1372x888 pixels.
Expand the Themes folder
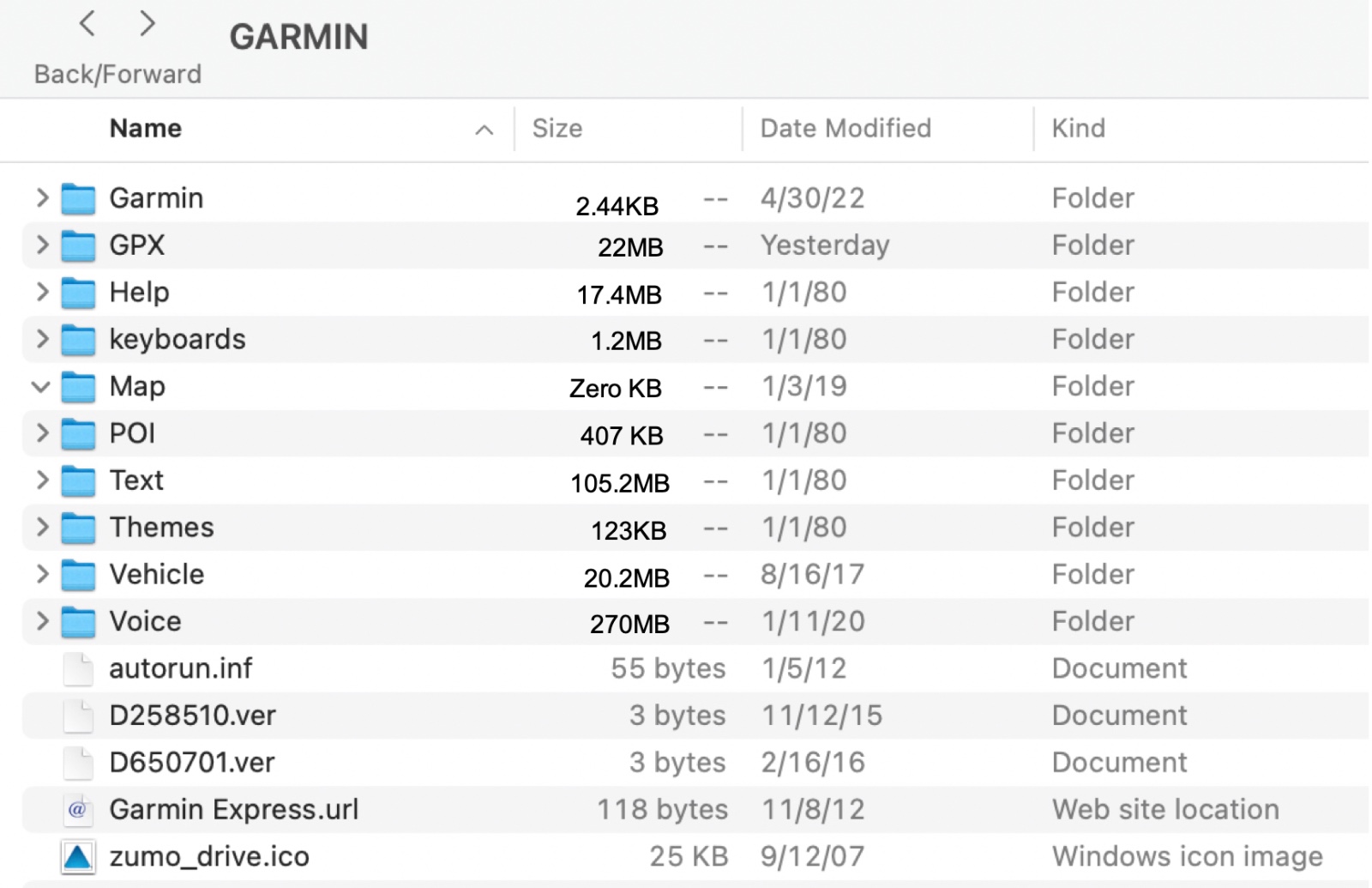[41, 528]
